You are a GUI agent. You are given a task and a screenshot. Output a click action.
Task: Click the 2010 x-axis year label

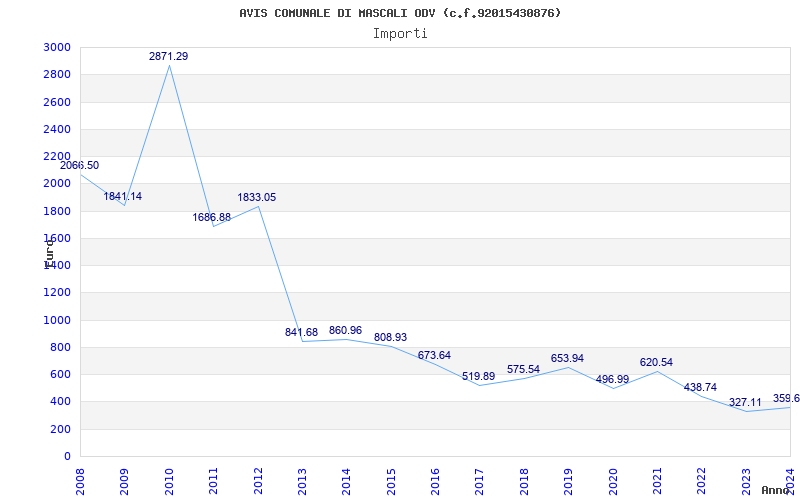click(169, 481)
